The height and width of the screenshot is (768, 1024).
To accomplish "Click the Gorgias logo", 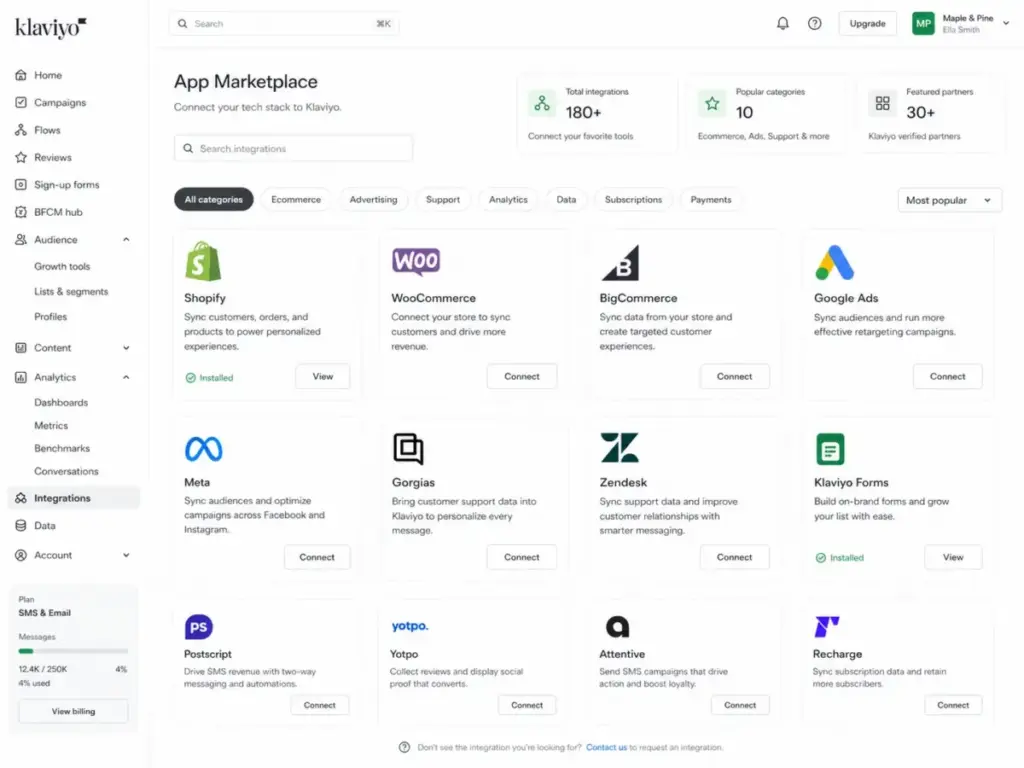I will click(x=408, y=449).
